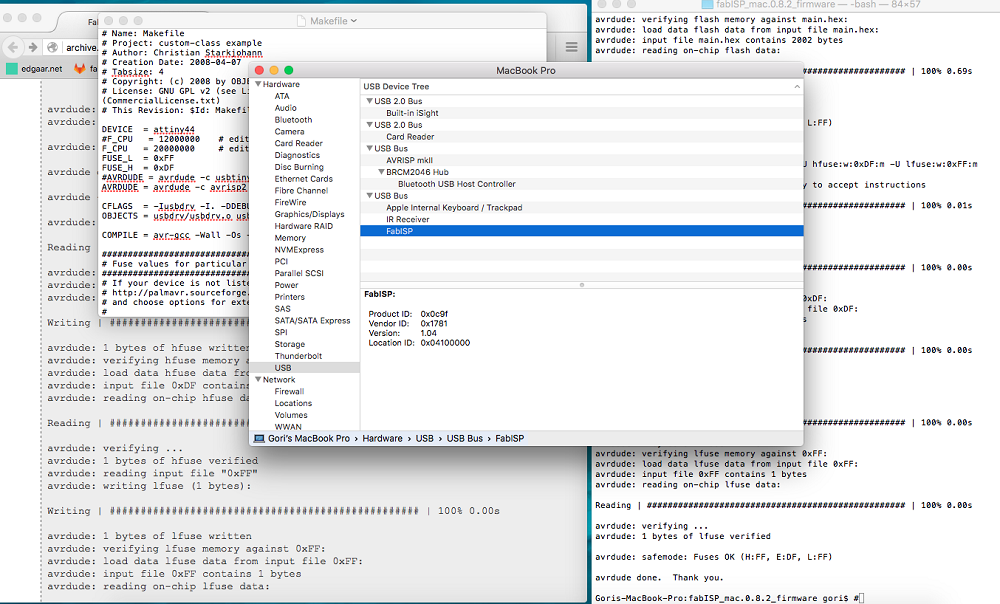1000x604 pixels.
Task: Click the Terminal command prompt line
Action: pyautogui.click(x=730, y=598)
